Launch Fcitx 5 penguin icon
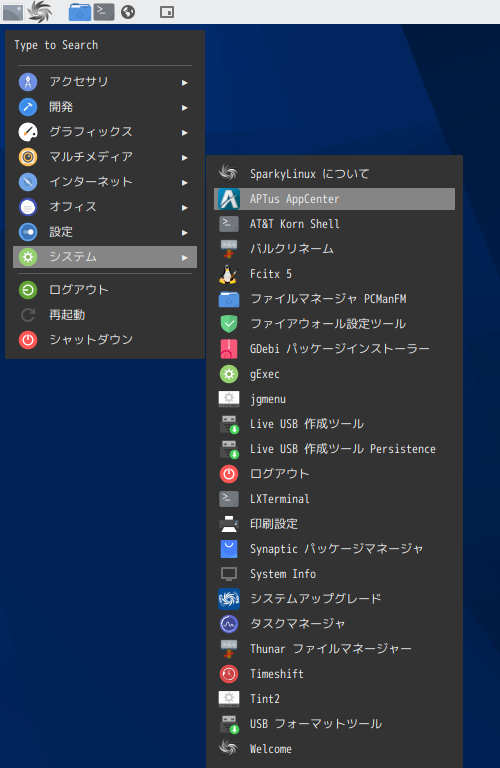500x768 pixels. coord(228,274)
